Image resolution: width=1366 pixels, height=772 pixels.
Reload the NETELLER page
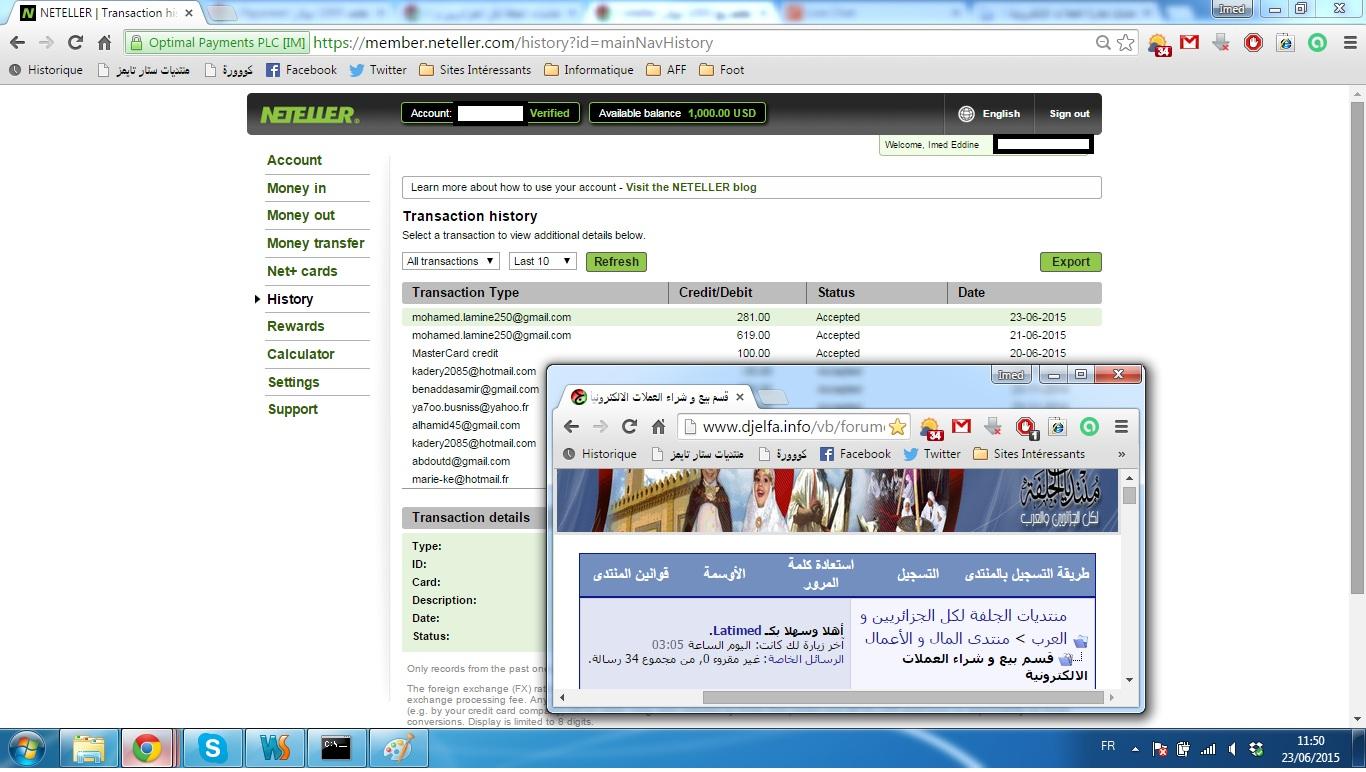click(75, 42)
